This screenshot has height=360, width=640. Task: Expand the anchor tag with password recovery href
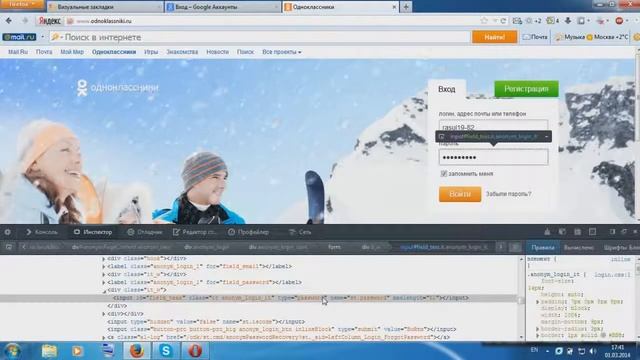(x=104, y=338)
